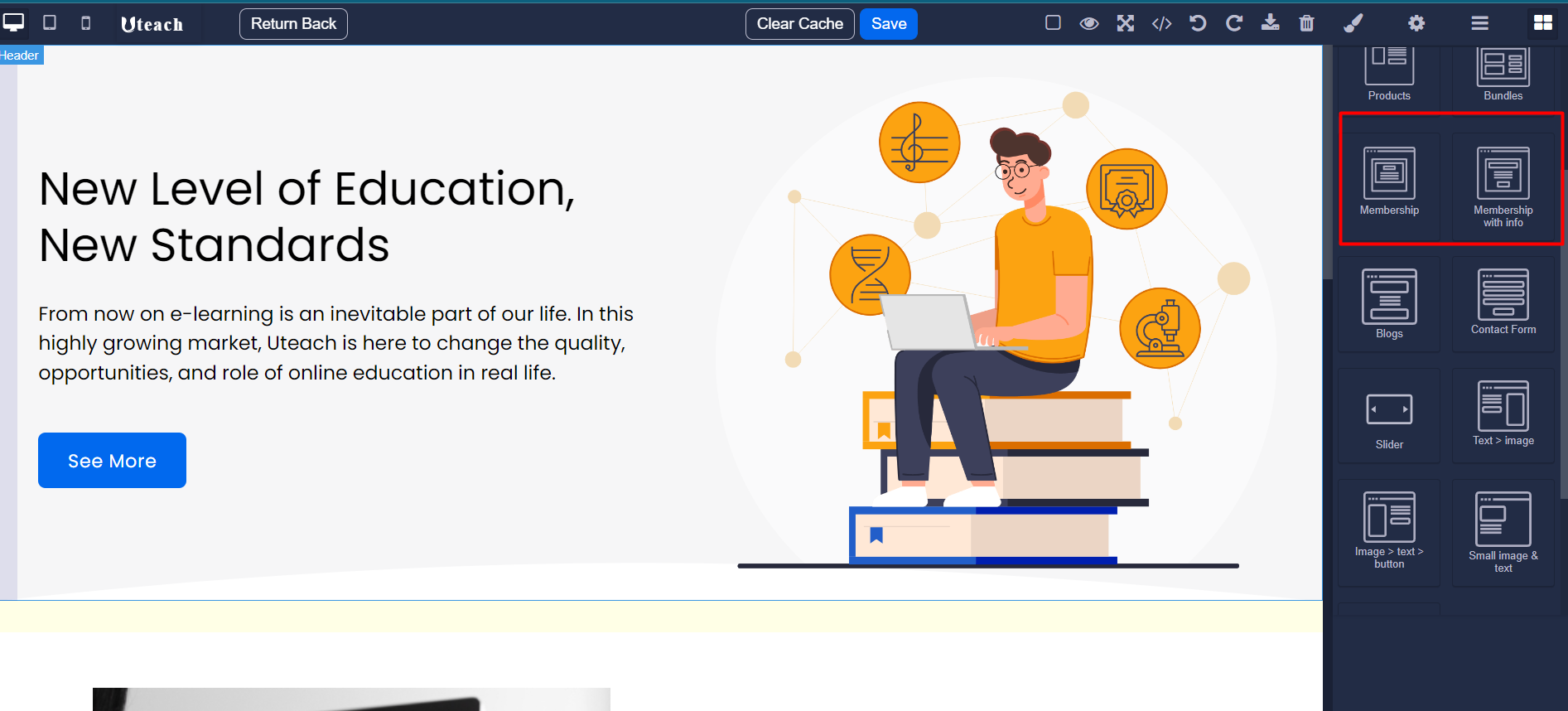Redo the last change
This screenshot has height=711, width=1568.
tap(1234, 23)
